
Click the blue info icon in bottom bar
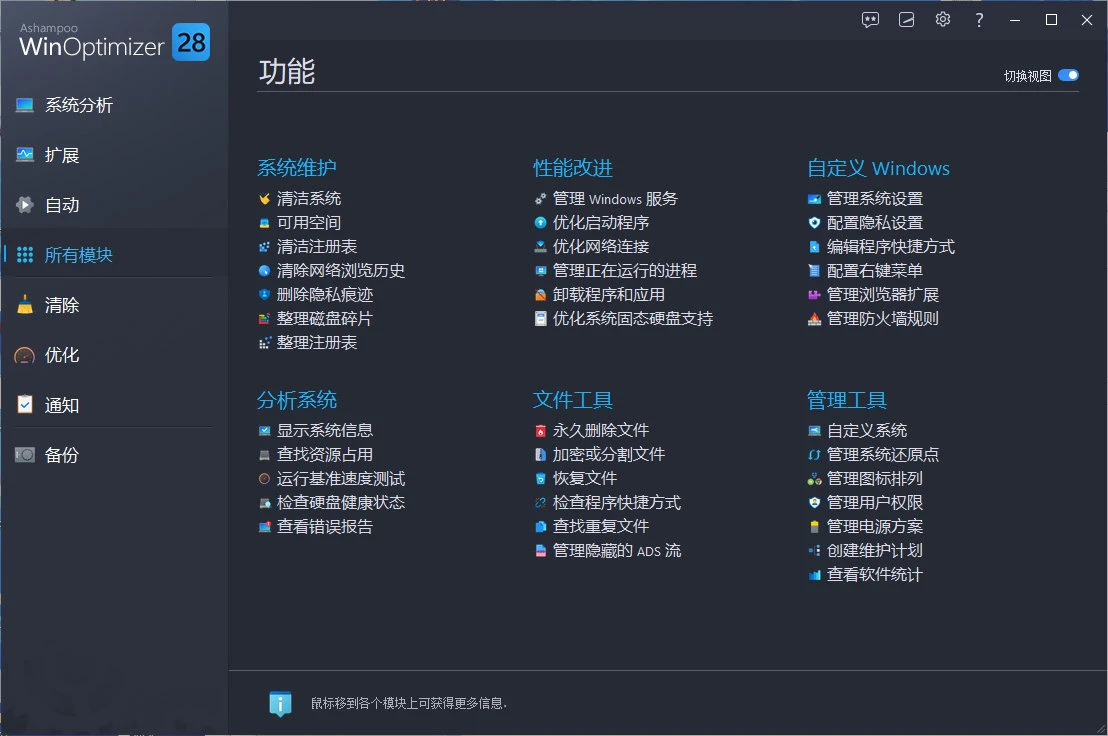[x=278, y=703]
